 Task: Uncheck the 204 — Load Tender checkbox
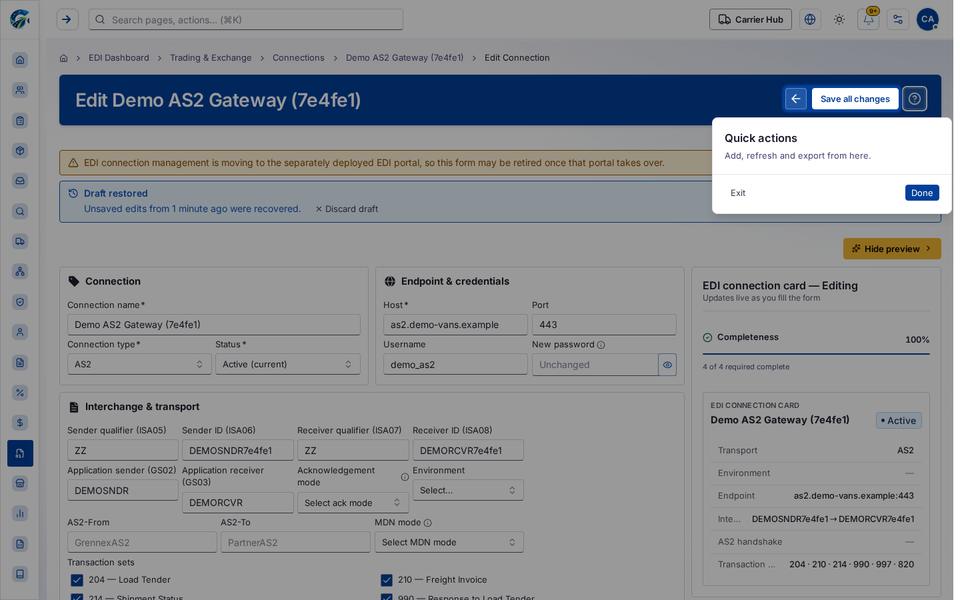coord(77,580)
